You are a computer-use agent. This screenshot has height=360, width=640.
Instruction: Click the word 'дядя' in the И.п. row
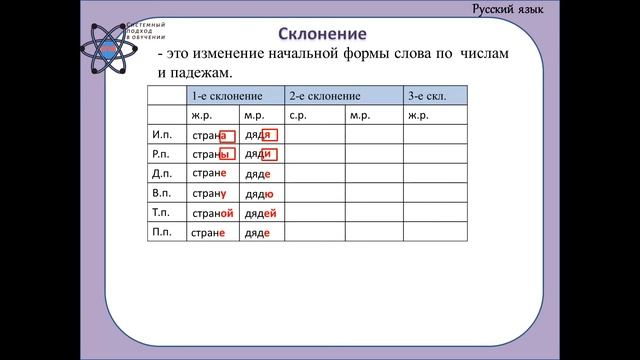click(258, 135)
